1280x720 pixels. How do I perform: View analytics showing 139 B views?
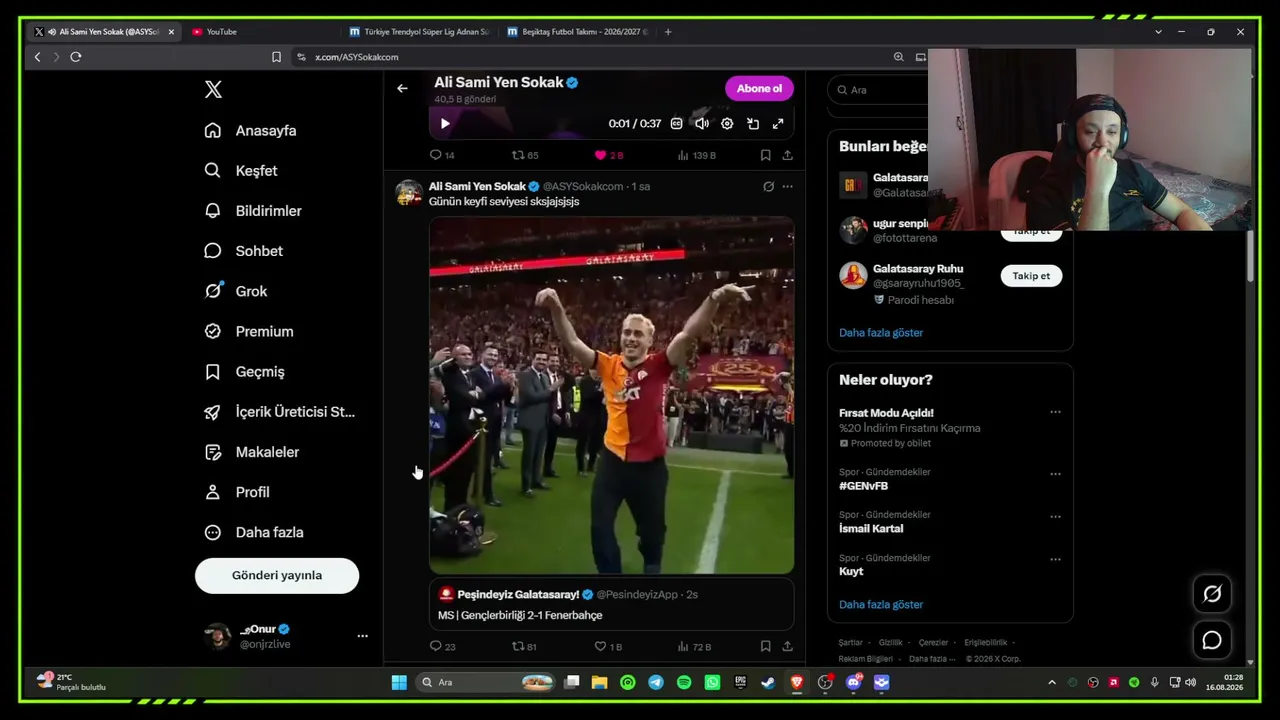(x=697, y=155)
